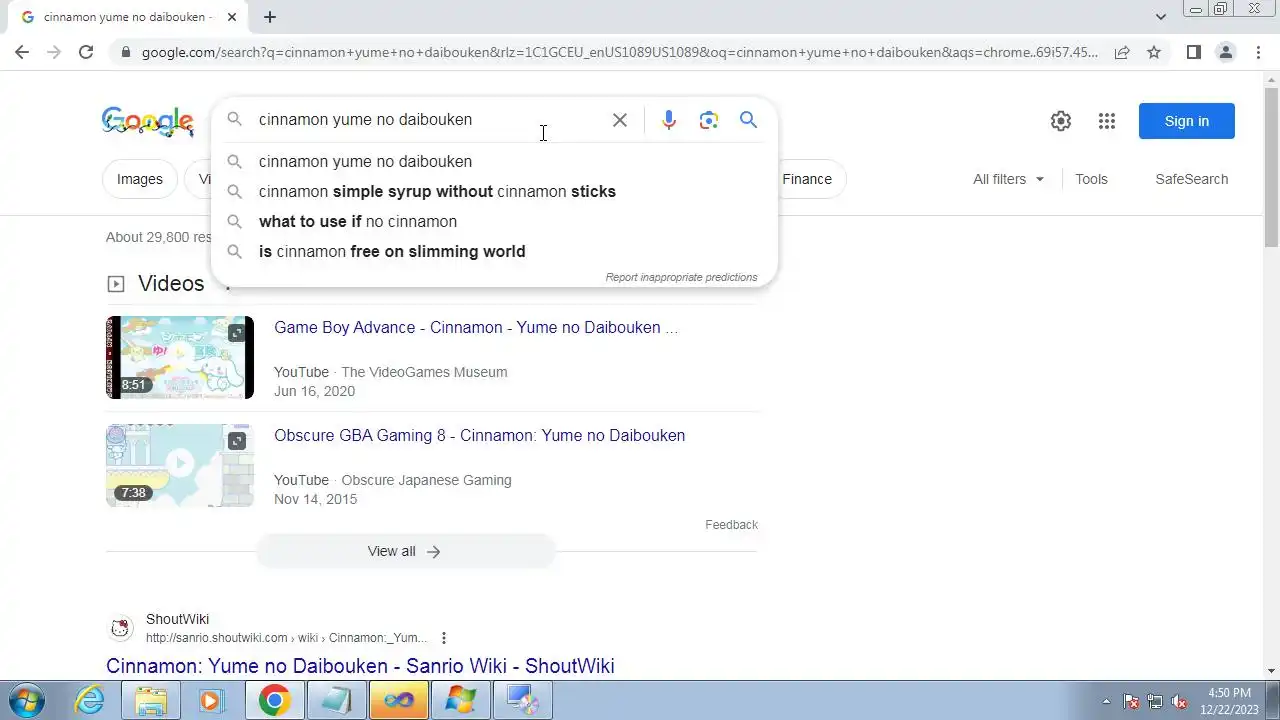Open Google quick settings gear

click(1061, 121)
